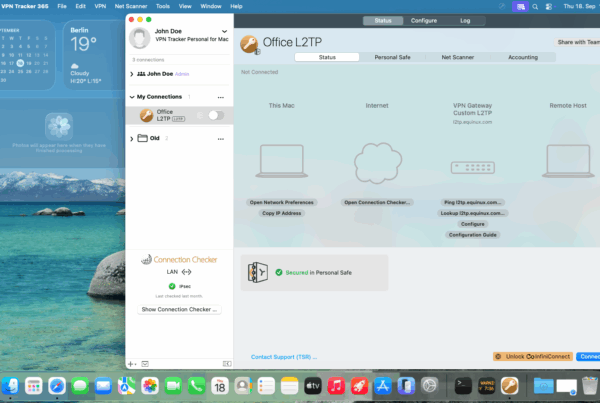
Task: Click the This Mac laptop icon
Action: coord(282,162)
